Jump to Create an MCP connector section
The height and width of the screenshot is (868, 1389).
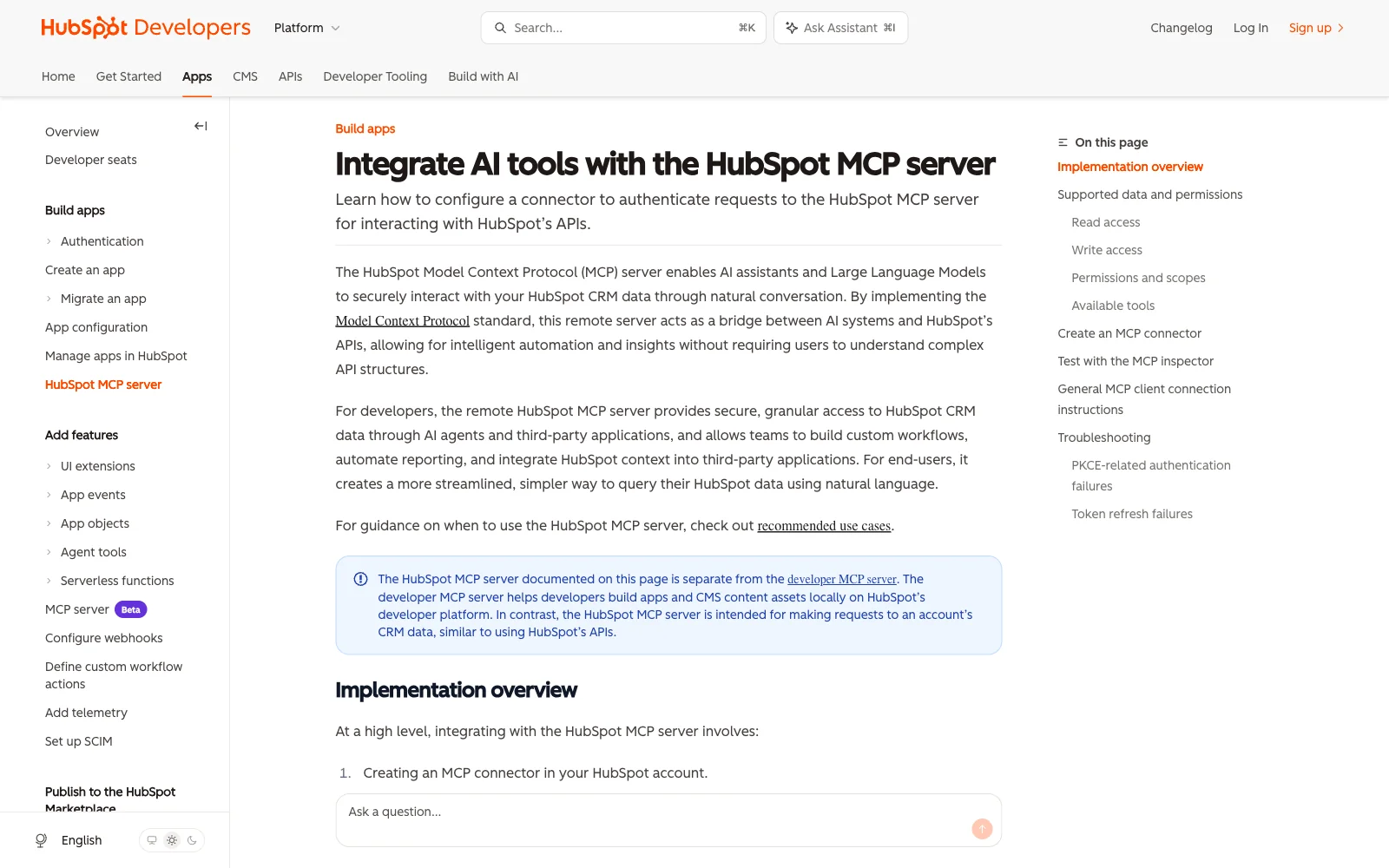(1129, 333)
